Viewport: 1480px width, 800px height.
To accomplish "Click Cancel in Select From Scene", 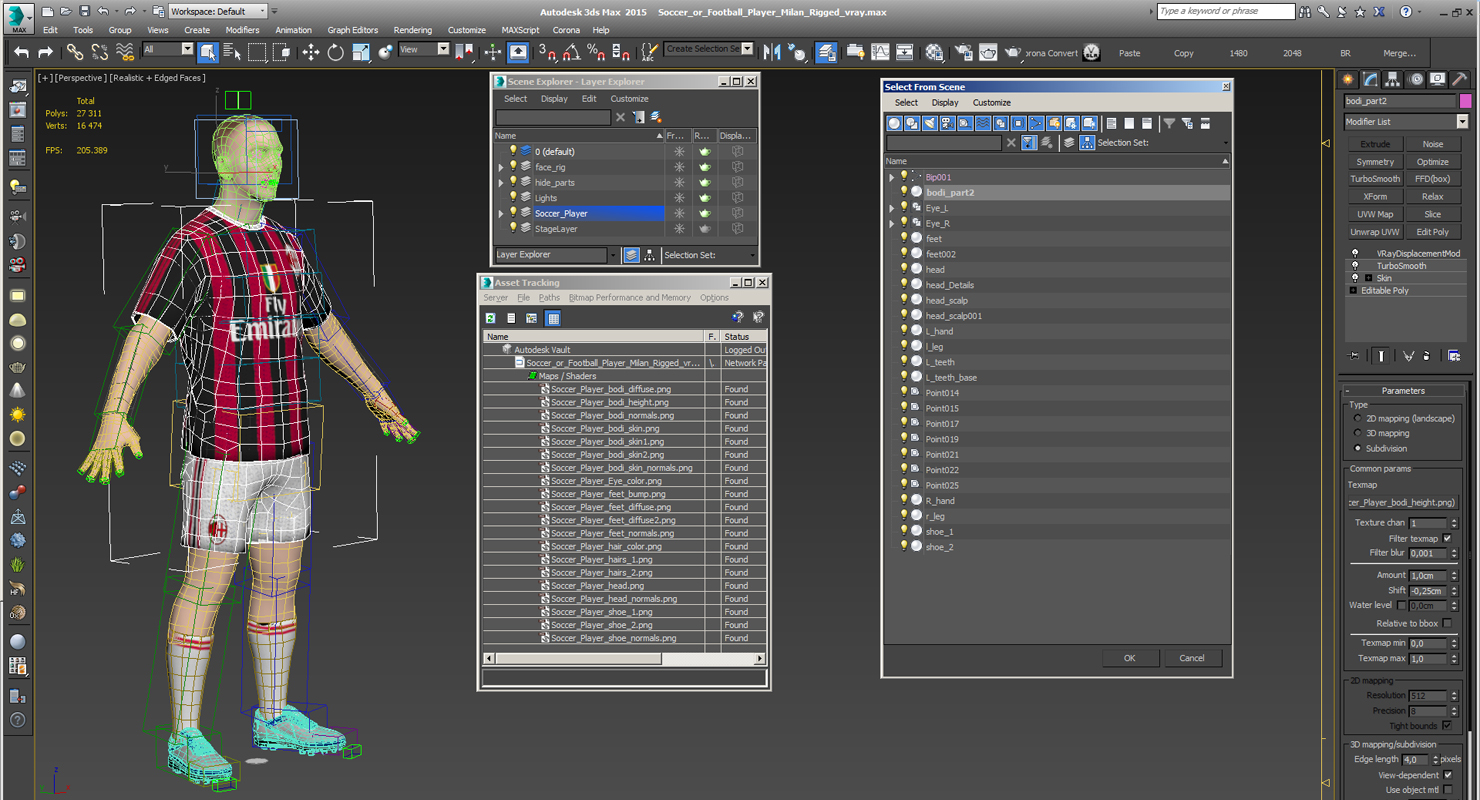I will tap(1192, 658).
